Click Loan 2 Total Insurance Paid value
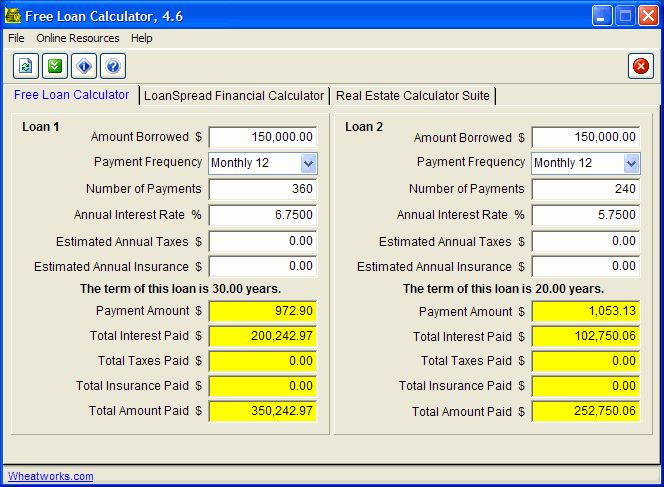This screenshot has height=487, width=664. tap(586, 386)
